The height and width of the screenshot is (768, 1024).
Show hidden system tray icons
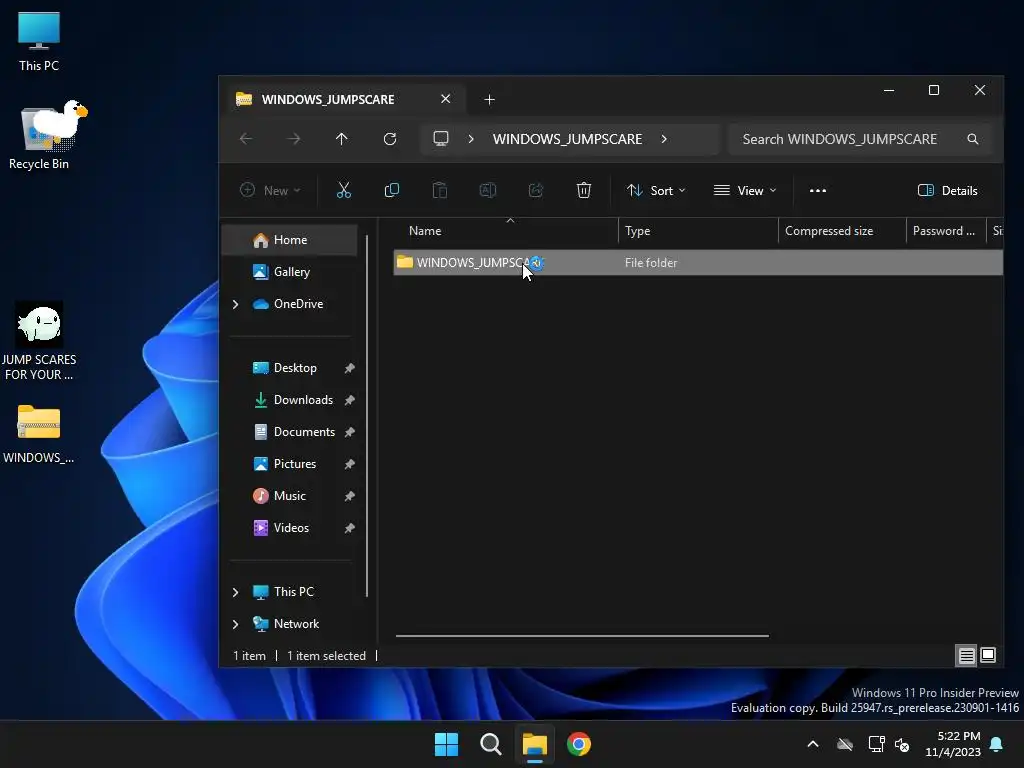813,744
